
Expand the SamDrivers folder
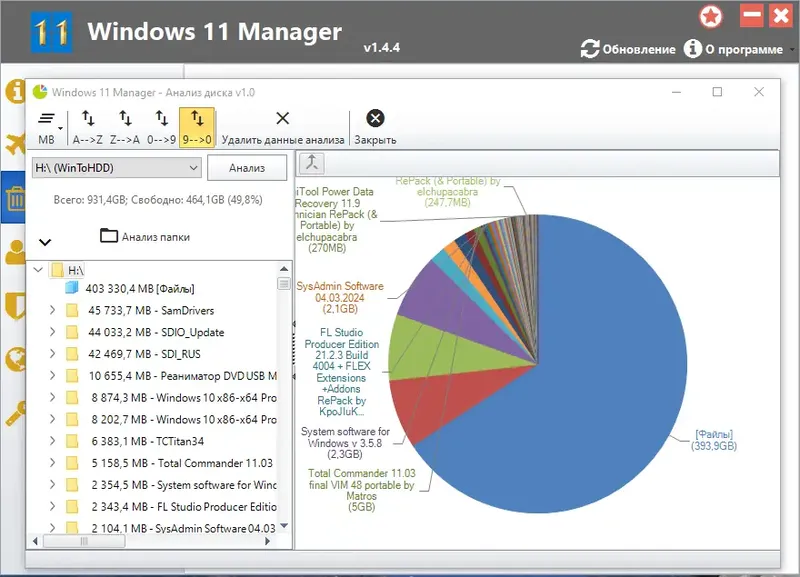pyautogui.click(x=52, y=310)
